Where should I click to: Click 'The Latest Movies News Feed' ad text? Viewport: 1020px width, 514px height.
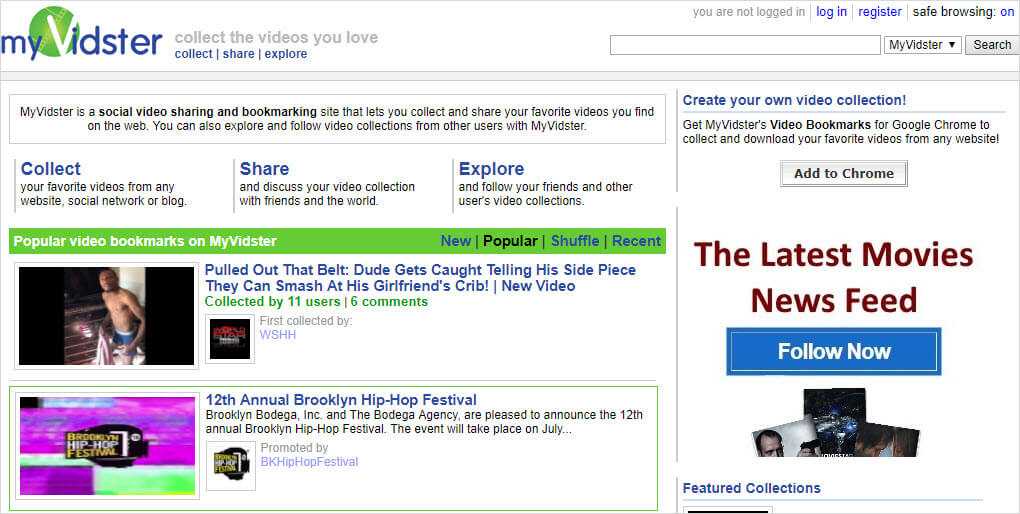click(834, 277)
